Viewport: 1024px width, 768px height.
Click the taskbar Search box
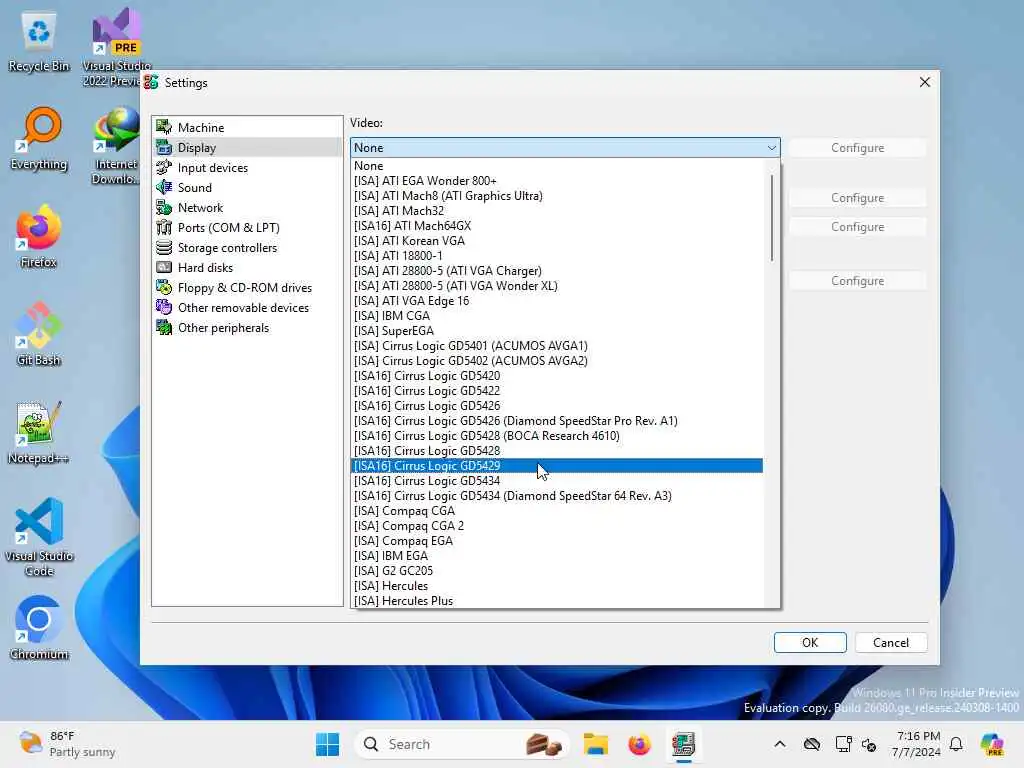461,744
